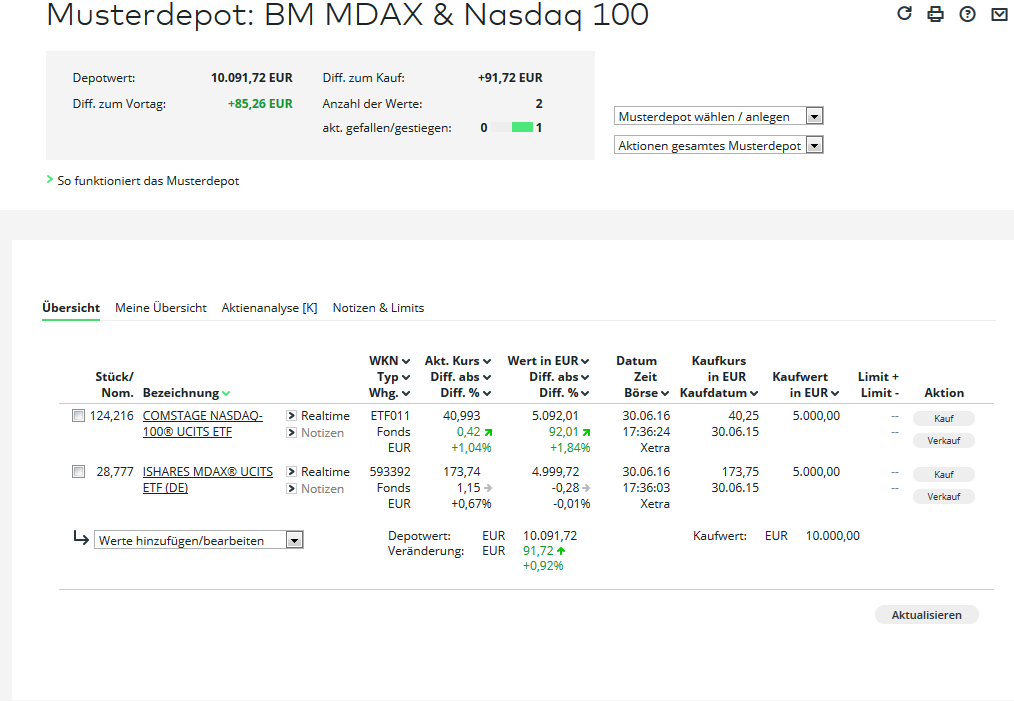Click Realtime text in Comstage row
Viewport: 1014px width, 701px height.
325,416
